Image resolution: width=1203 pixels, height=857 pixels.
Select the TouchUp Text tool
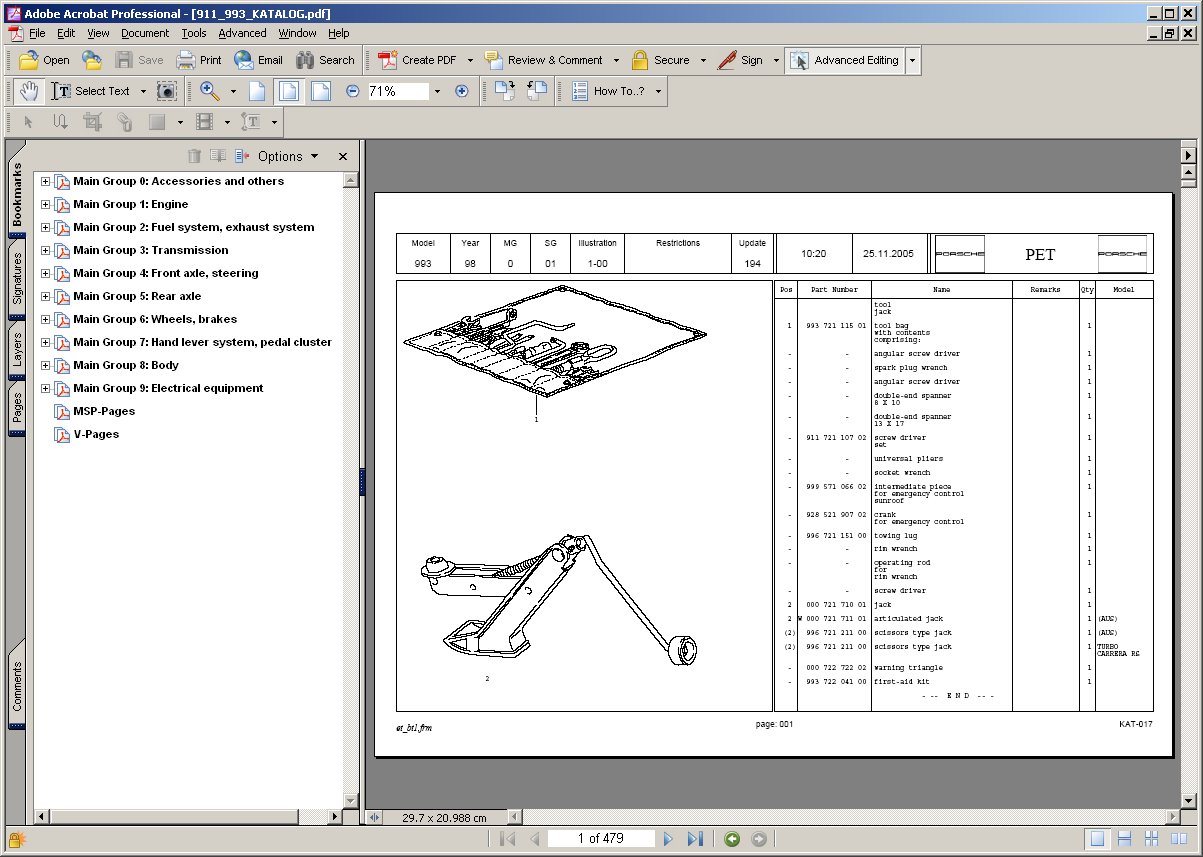tap(251, 122)
